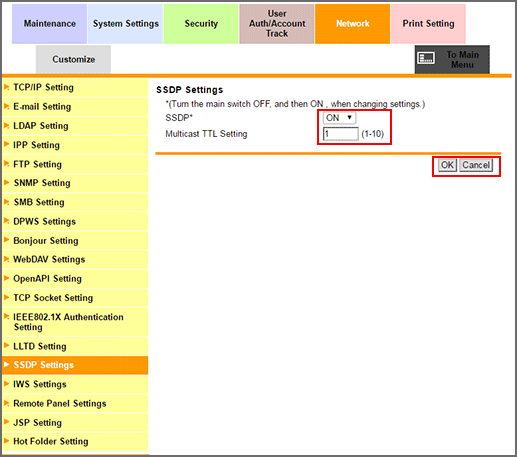Switch to the System Settings tab
Screen dimensions: 517x457
click(125, 24)
